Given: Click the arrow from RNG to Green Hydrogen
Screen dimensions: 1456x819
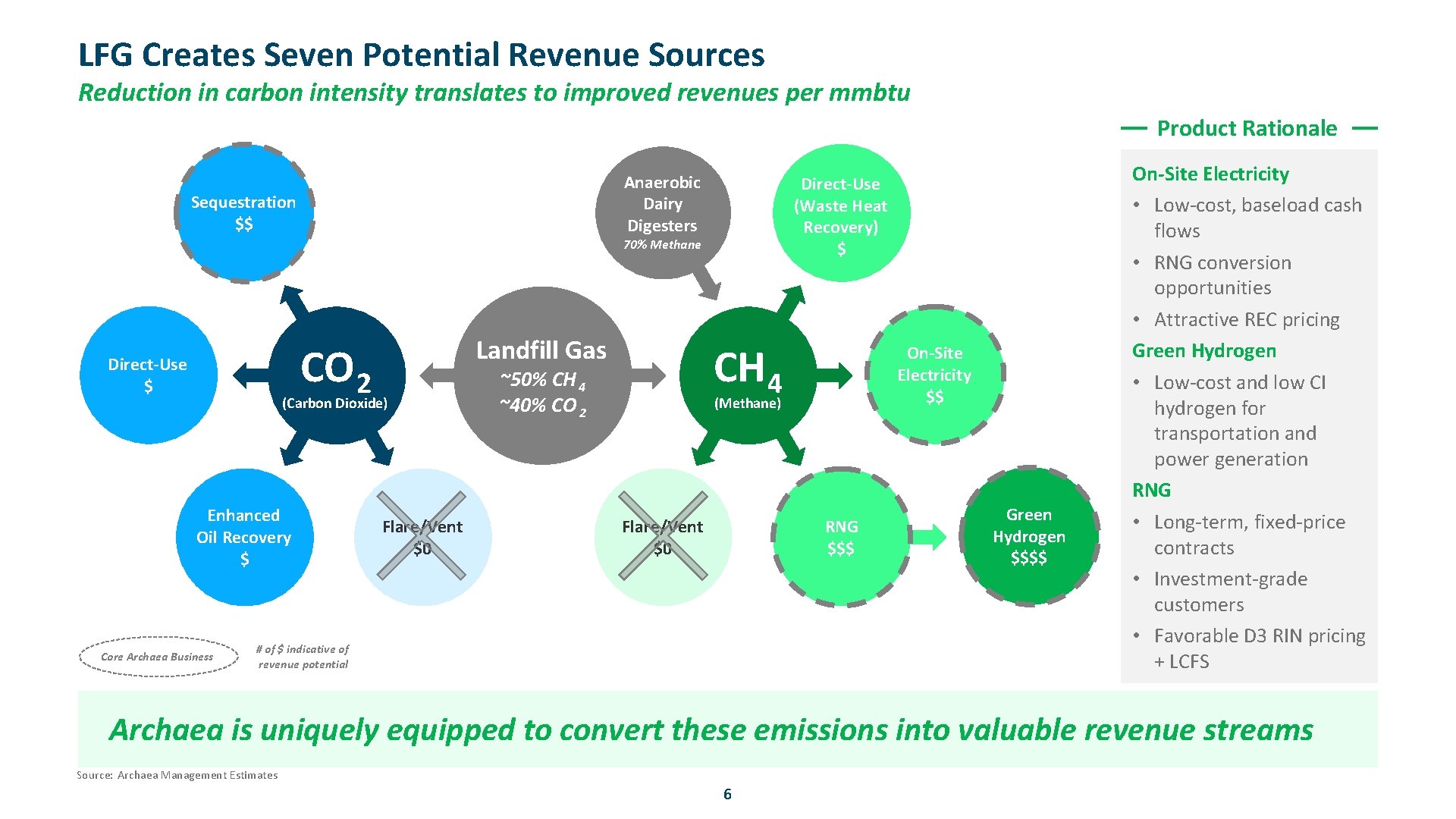Looking at the screenshot, I should (929, 537).
